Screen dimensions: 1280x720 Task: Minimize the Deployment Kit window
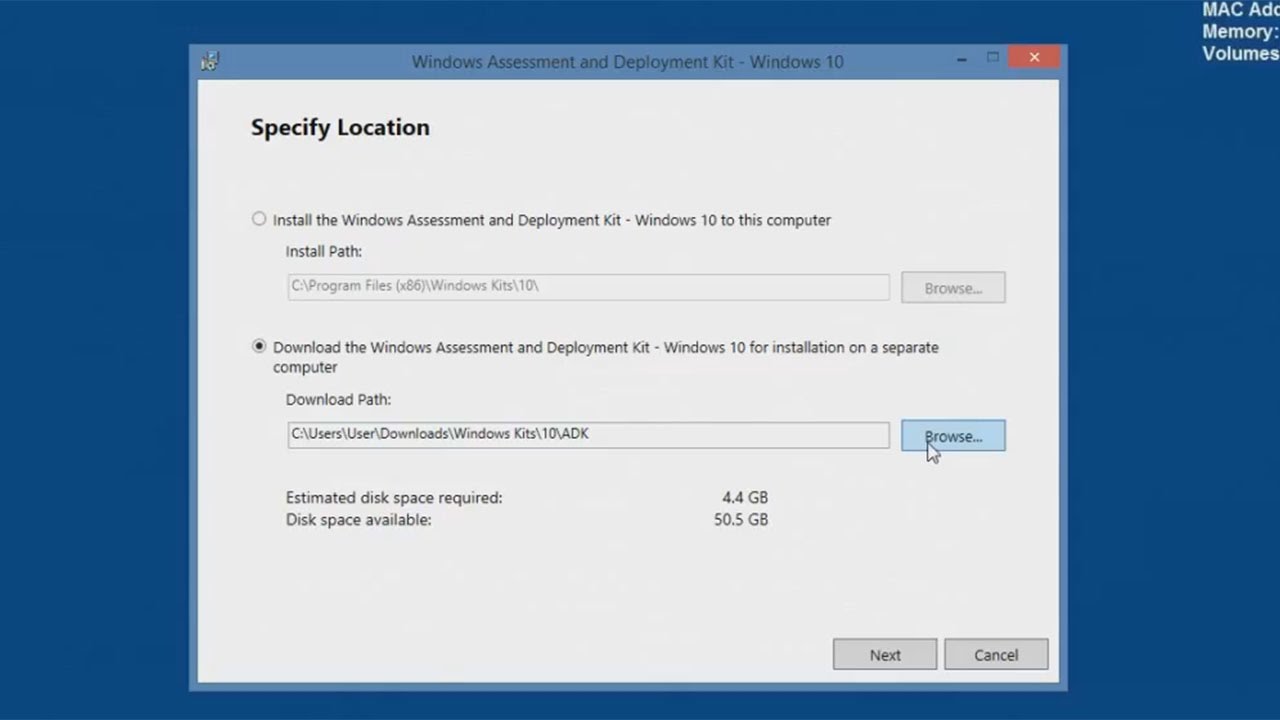point(961,59)
